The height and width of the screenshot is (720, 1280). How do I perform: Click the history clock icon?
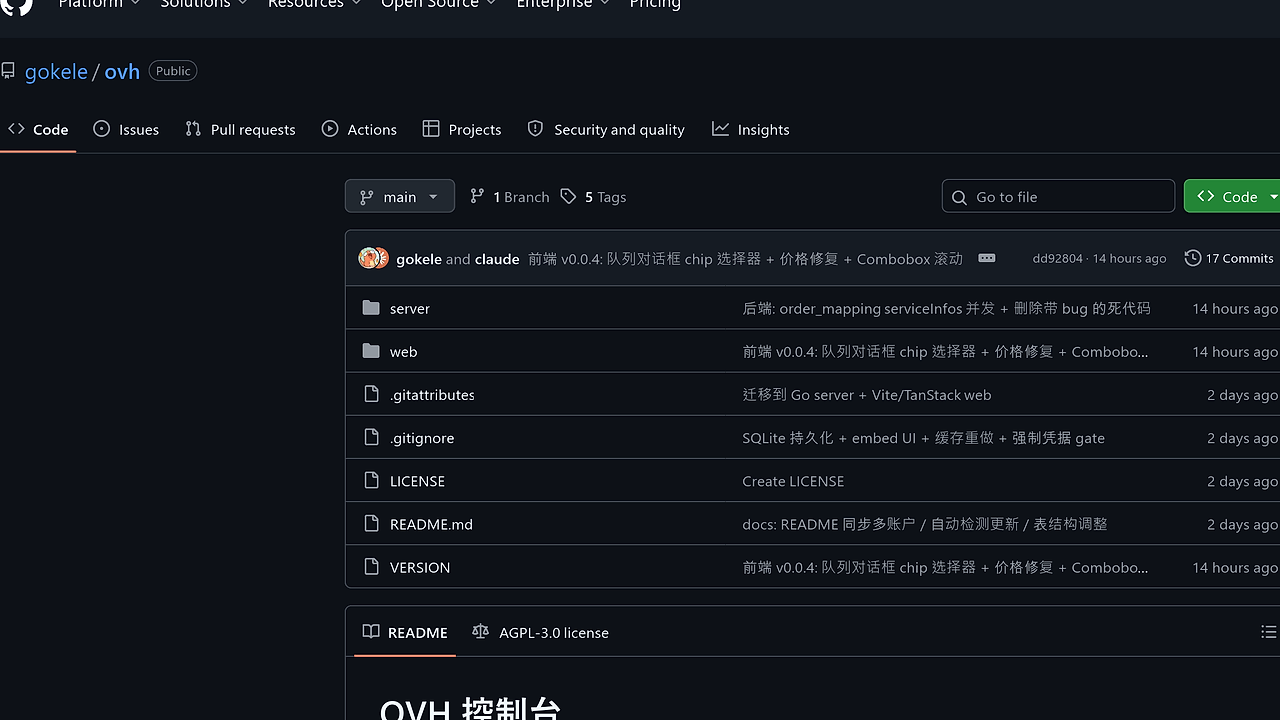[x=1192, y=258]
